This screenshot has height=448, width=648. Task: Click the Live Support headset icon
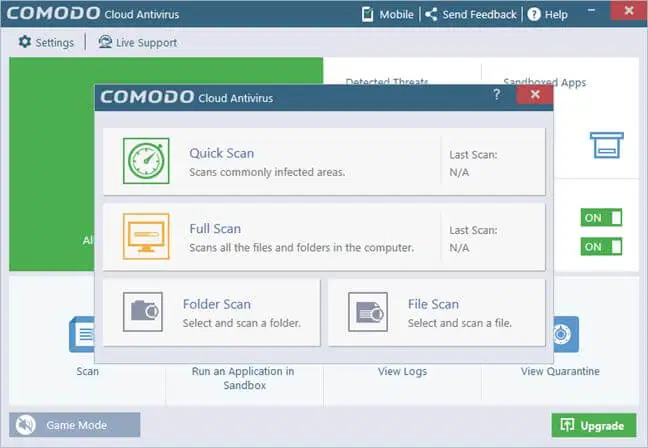[105, 42]
